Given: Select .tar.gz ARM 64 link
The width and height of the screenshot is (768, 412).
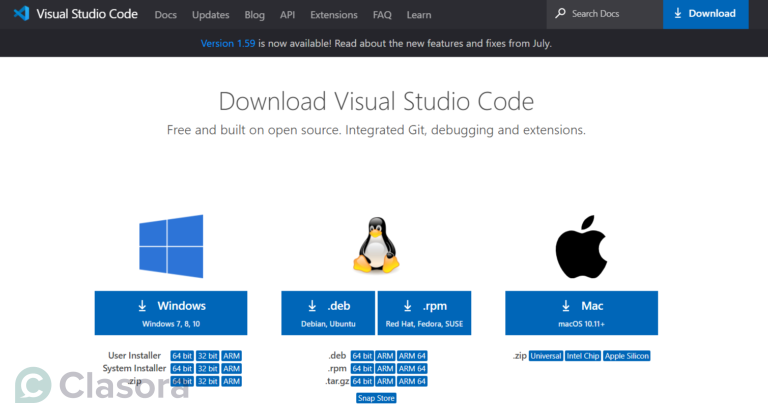Looking at the screenshot, I should coord(412,381).
